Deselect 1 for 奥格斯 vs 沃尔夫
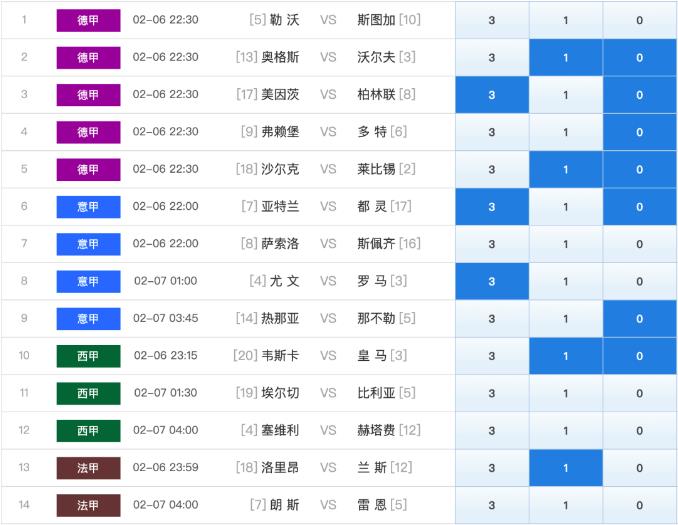The width and height of the screenshot is (678, 525). [x=566, y=57]
